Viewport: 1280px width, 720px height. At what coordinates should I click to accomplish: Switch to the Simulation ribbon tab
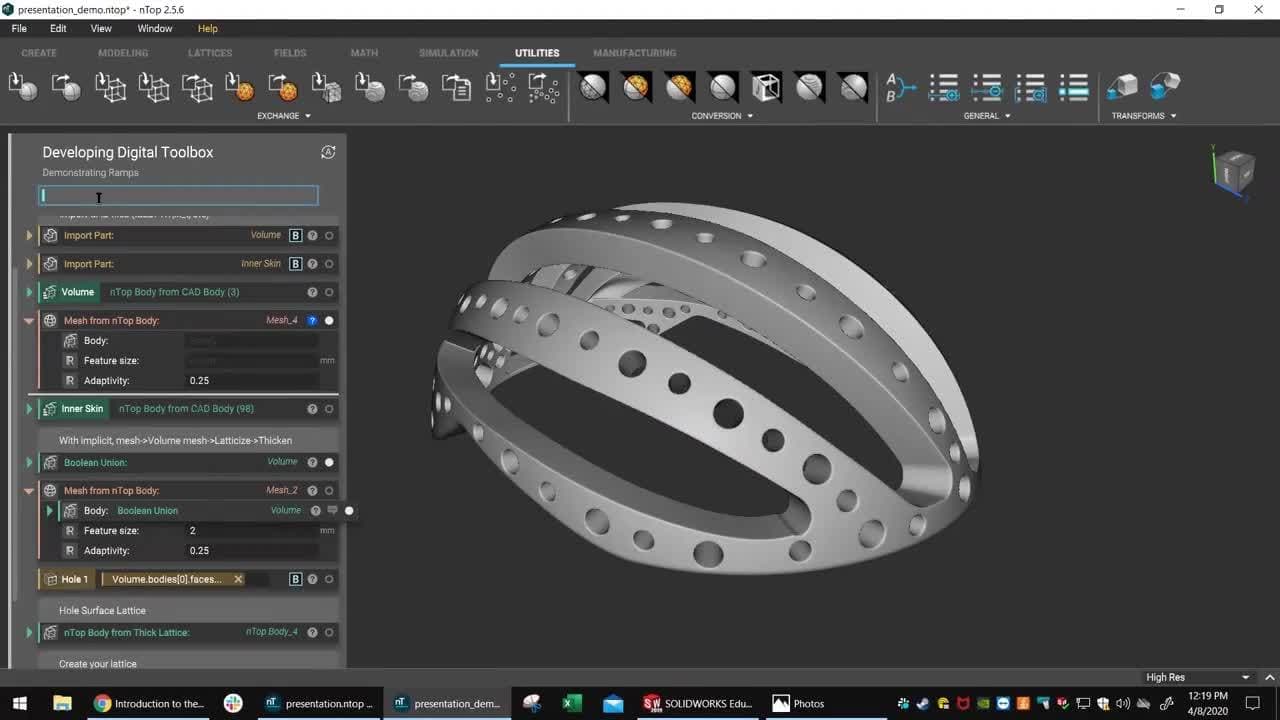[448, 53]
